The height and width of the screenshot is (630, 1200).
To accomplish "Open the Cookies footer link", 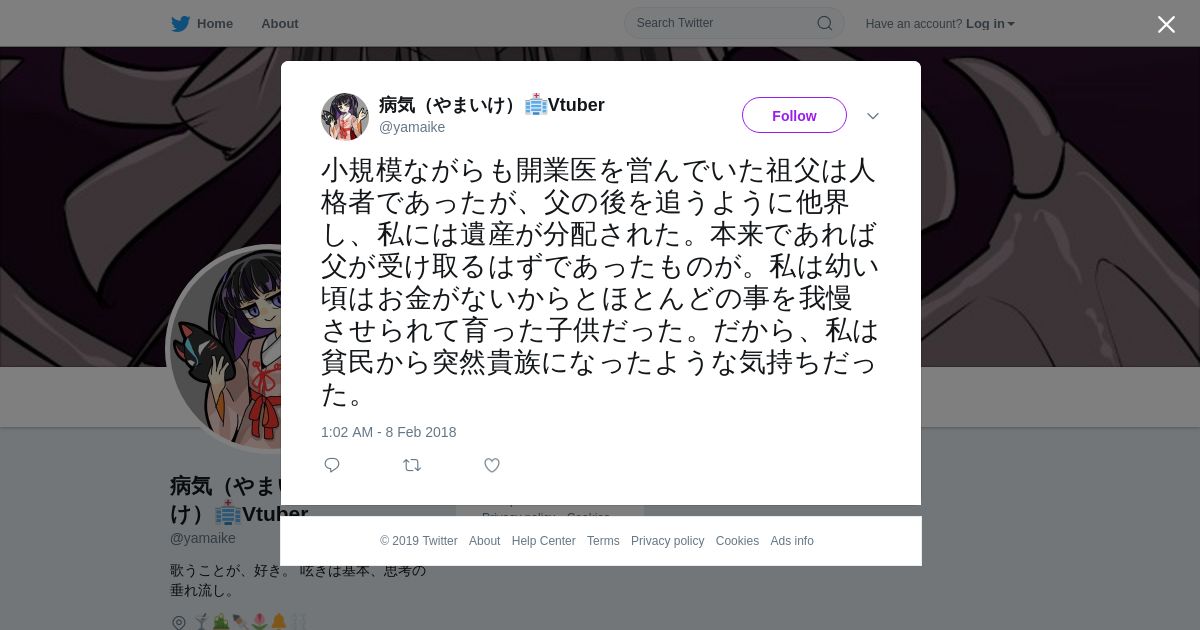I will (x=737, y=541).
